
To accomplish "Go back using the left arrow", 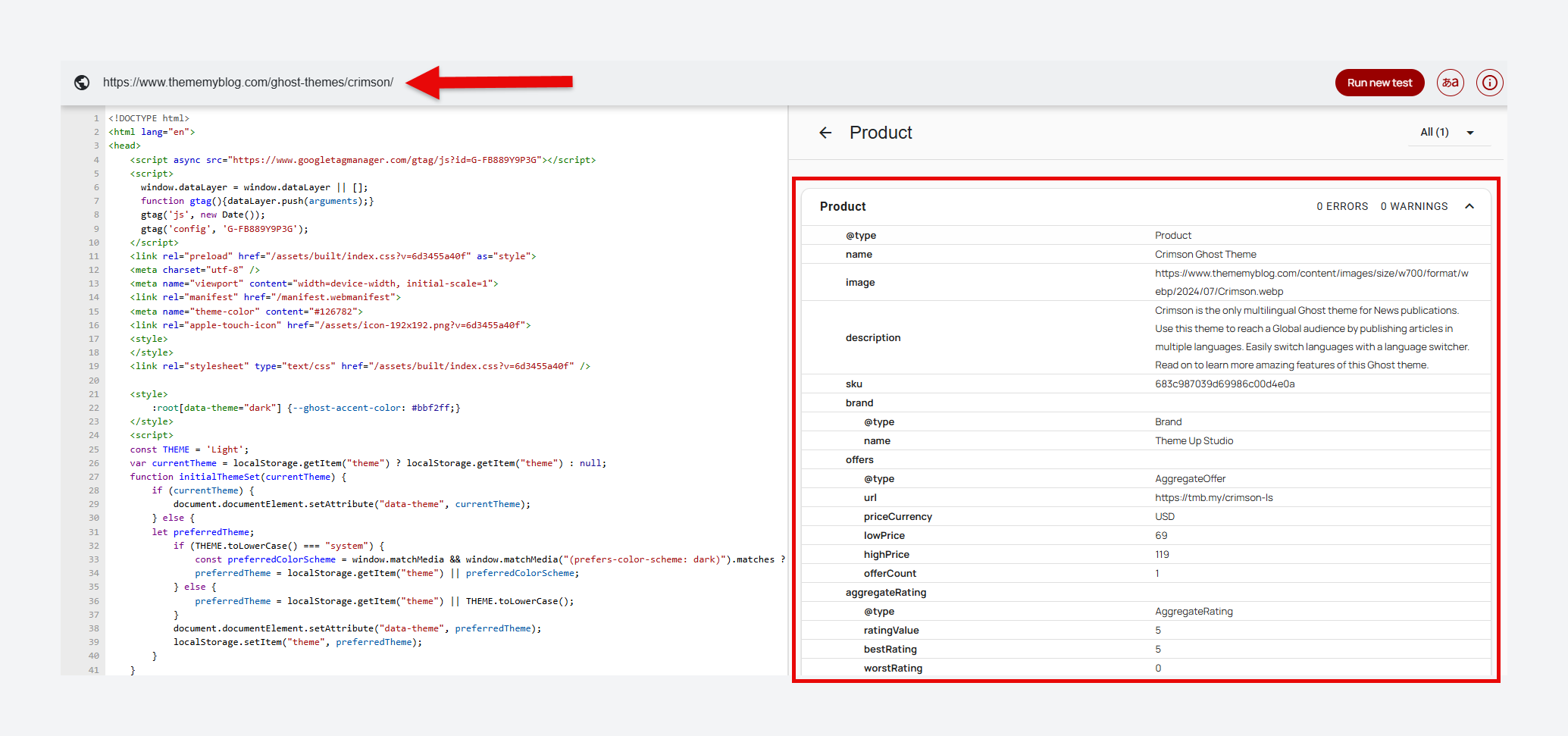I will [825, 133].
